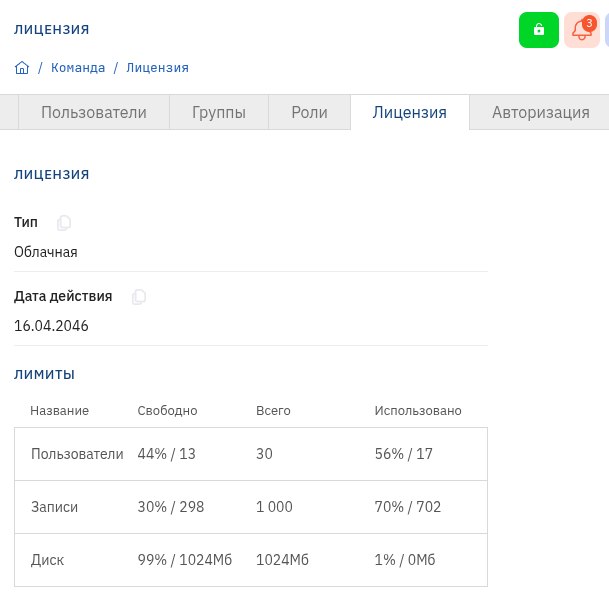Screen dimensions: 609x612
Task: Click the Название column header
Action: (59, 411)
